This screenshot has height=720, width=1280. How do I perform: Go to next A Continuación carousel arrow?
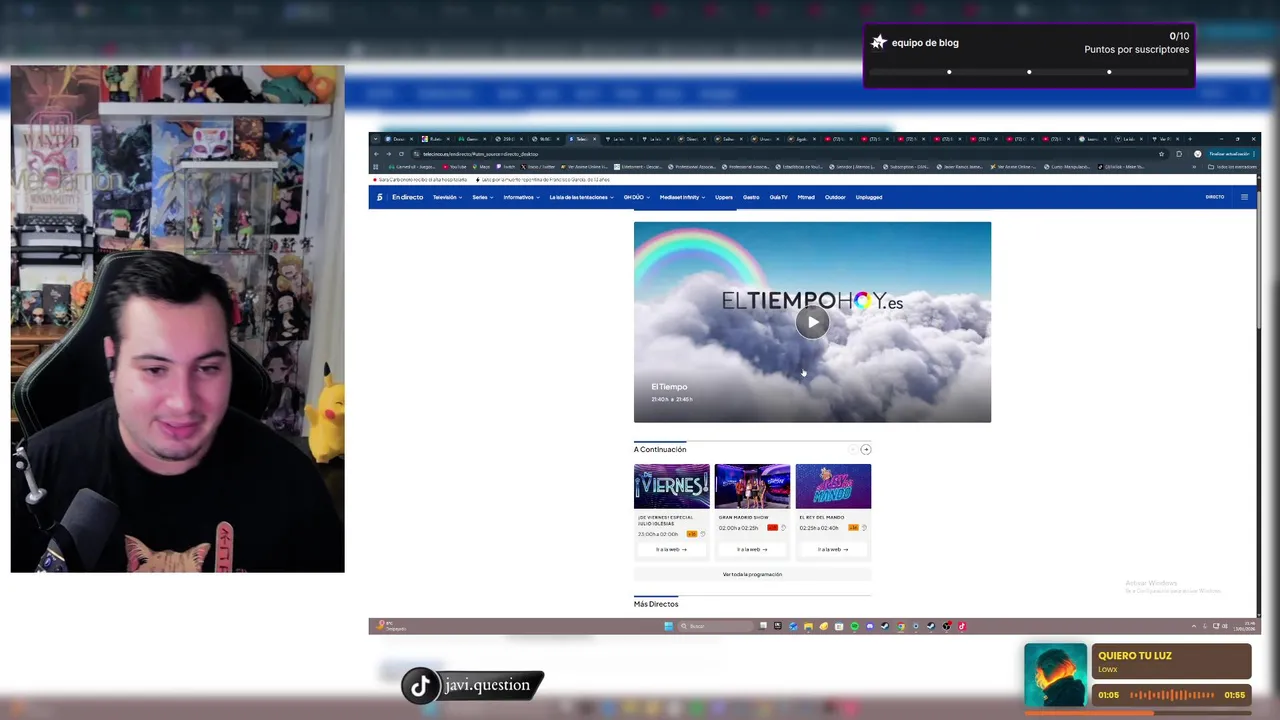866,450
